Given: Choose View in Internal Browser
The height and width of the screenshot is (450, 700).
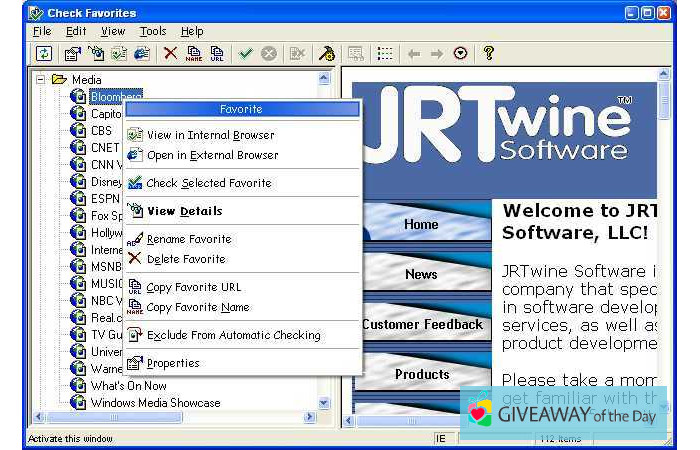Looking at the screenshot, I should [210, 135].
